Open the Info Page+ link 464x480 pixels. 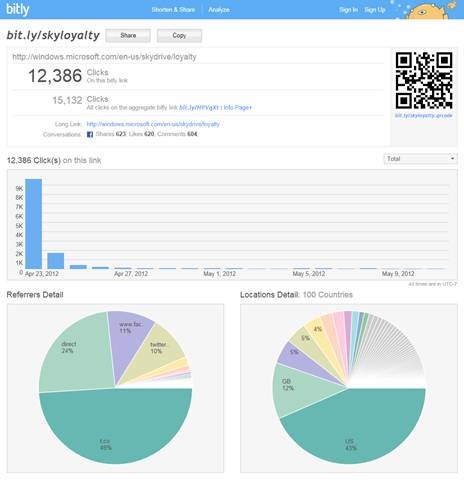coord(238,108)
